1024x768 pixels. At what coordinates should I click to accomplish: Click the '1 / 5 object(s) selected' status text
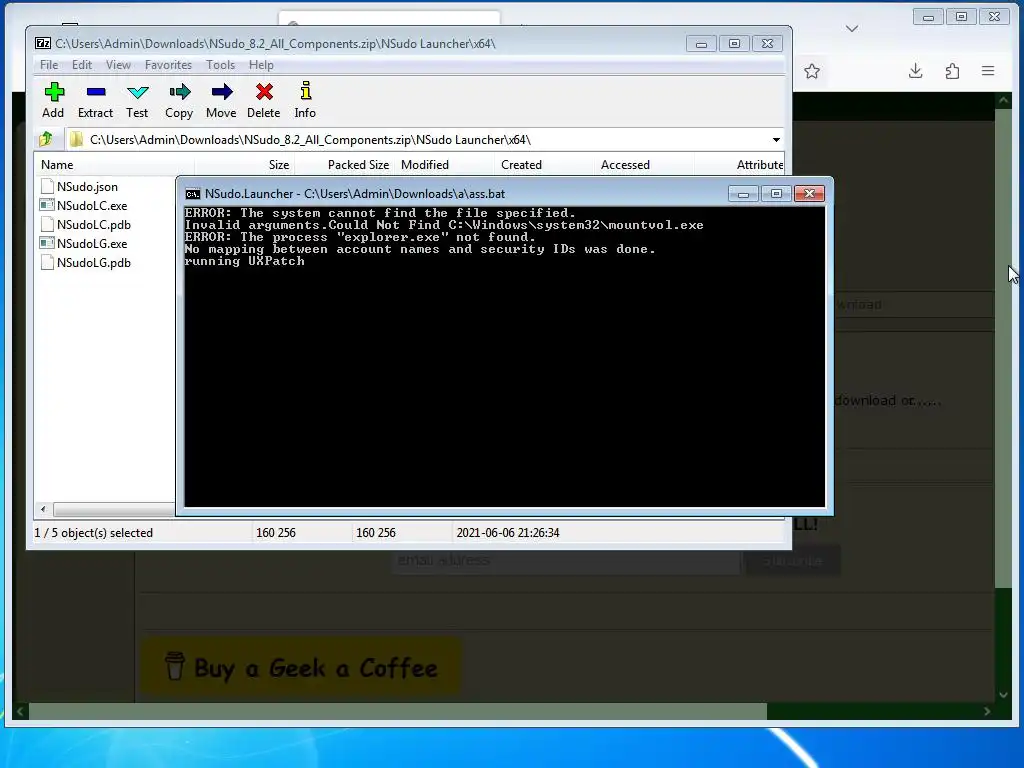(93, 533)
